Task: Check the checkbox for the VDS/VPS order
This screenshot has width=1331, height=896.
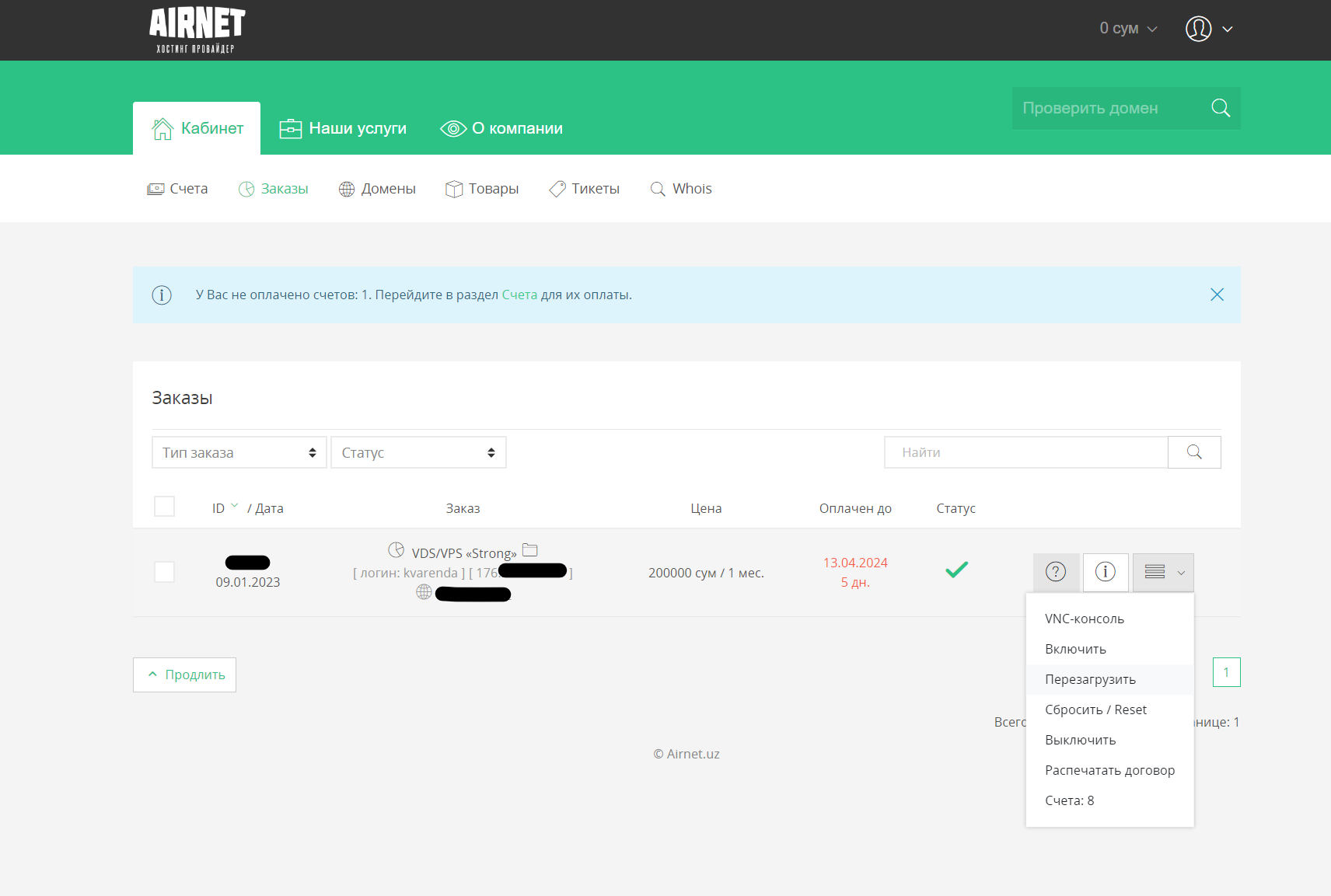Action: [164, 572]
